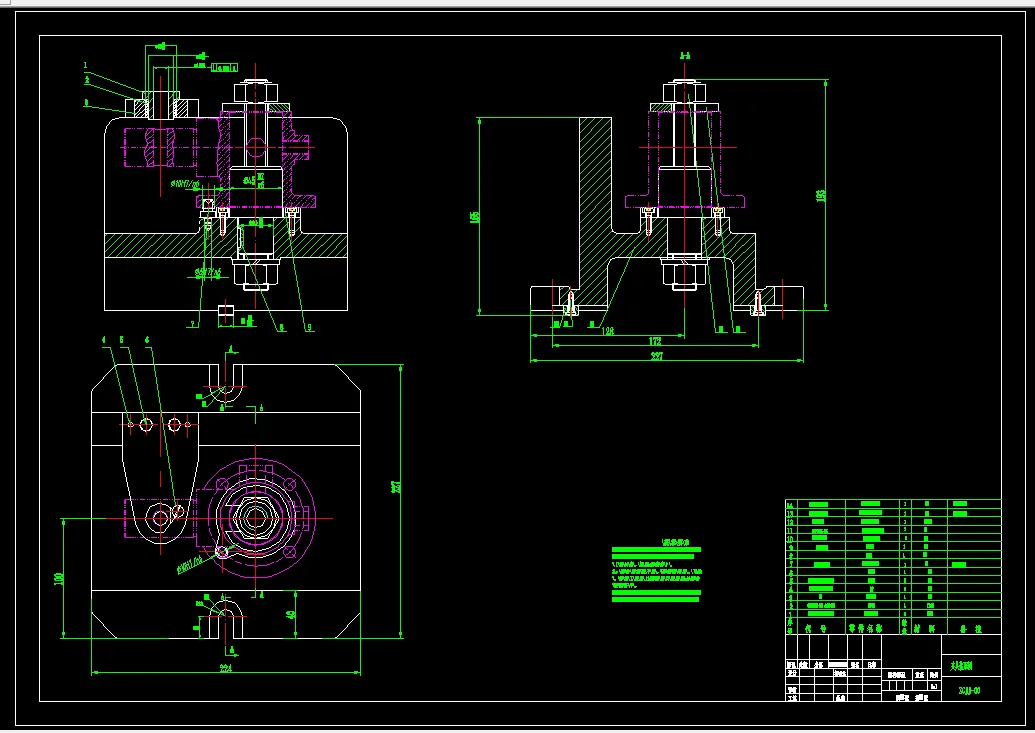Select the 165 height dimension text
Viewport: 1035px width, 733px height.
tap(475, 217)
